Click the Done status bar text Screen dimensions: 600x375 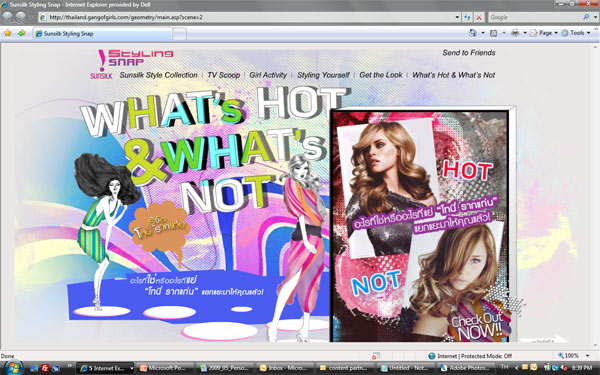click(x=8, y=356)
